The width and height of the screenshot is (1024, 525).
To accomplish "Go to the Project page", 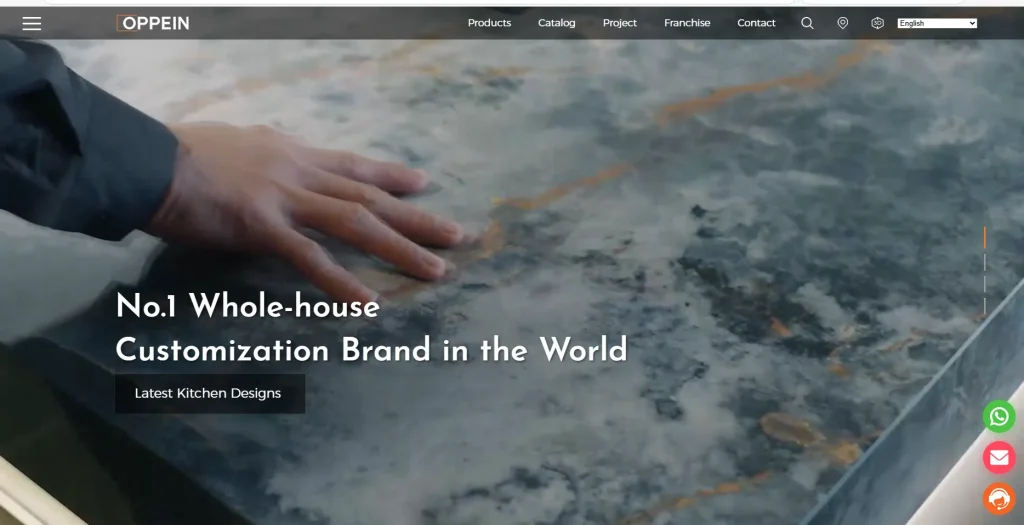I will pyautogui.click(x=620, y=23).
